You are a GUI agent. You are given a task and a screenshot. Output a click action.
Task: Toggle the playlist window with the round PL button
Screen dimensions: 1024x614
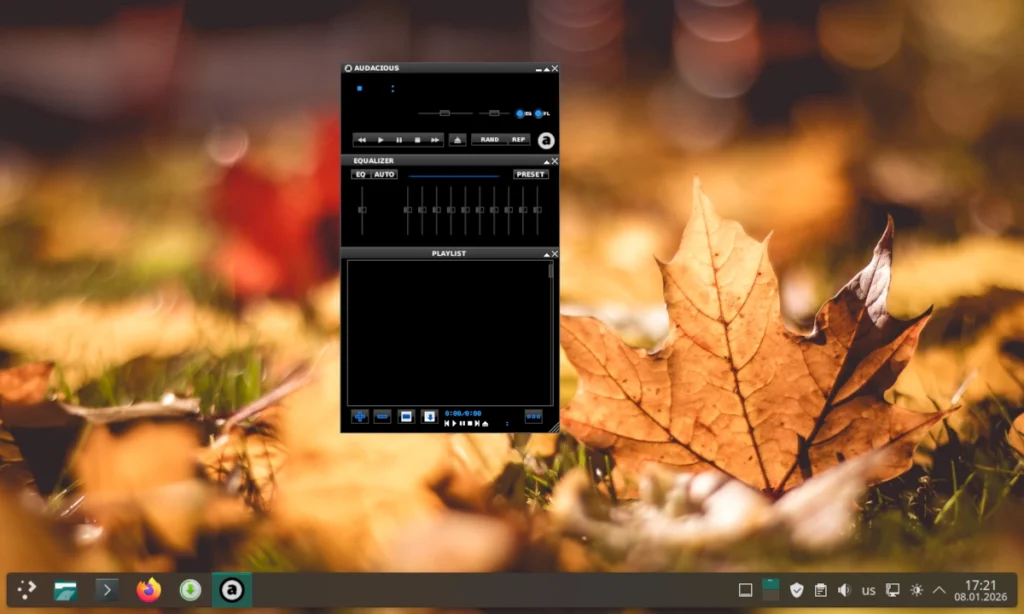539,114
